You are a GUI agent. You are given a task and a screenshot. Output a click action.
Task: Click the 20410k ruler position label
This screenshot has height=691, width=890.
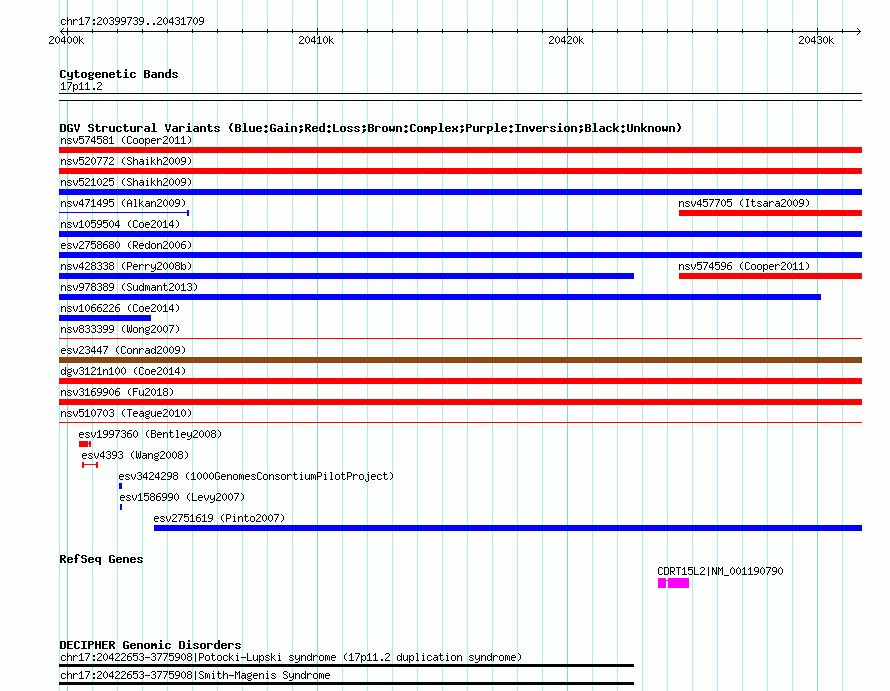[x=316, y=40]
